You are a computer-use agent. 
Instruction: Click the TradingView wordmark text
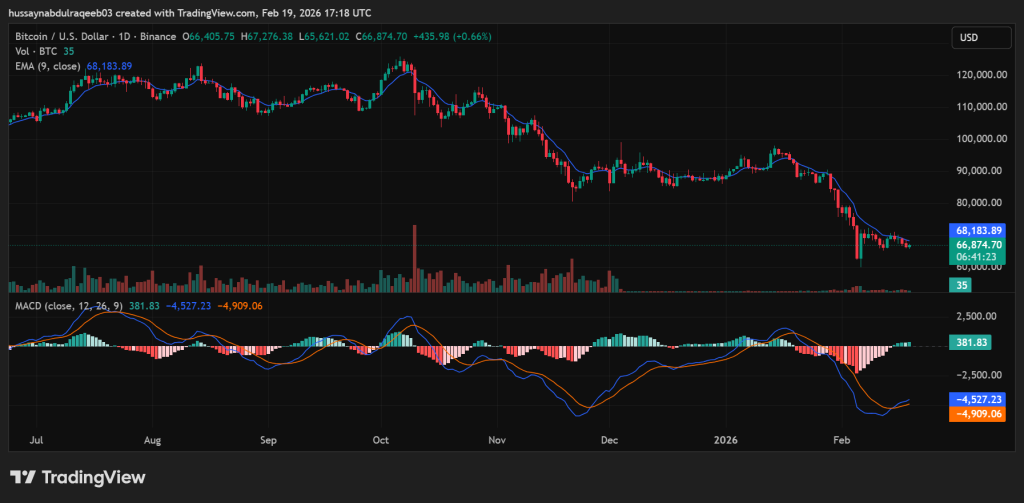pyautogui.click(x=91, y=477)
